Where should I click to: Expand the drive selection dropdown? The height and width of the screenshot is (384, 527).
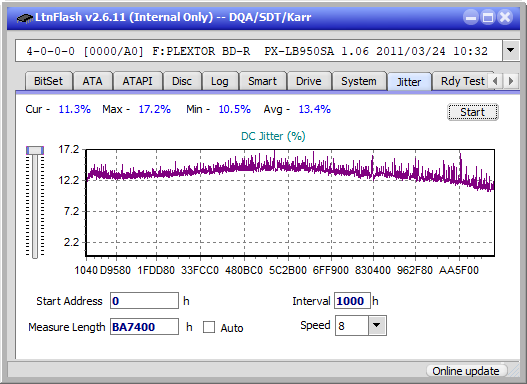[x=511, y=51]
